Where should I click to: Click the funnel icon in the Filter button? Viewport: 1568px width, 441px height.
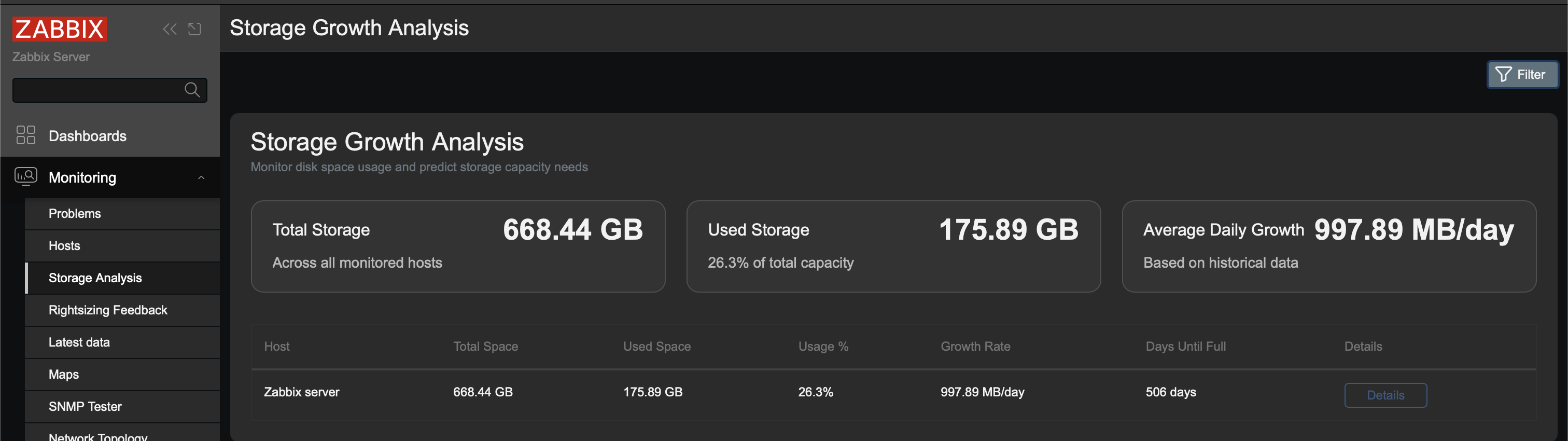pos(1504,74)
